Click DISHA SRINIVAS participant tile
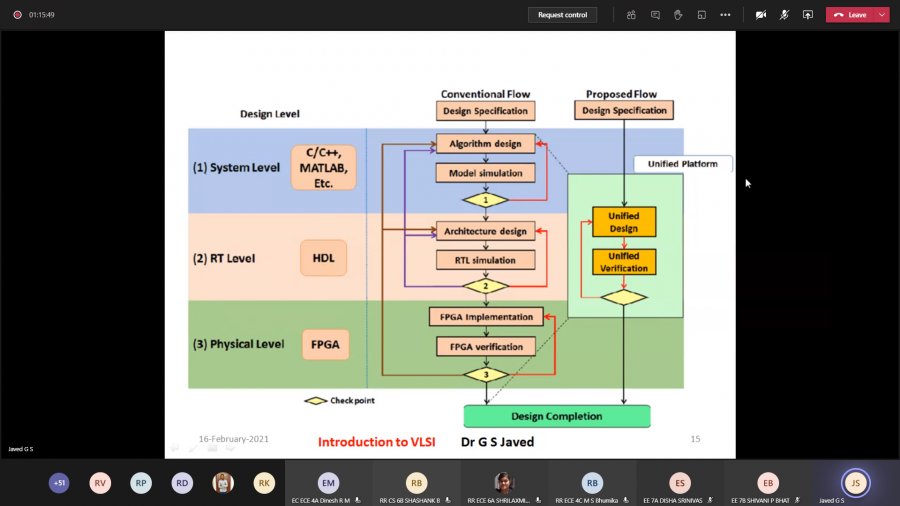The image size is (900, 506). click(680, 483)
